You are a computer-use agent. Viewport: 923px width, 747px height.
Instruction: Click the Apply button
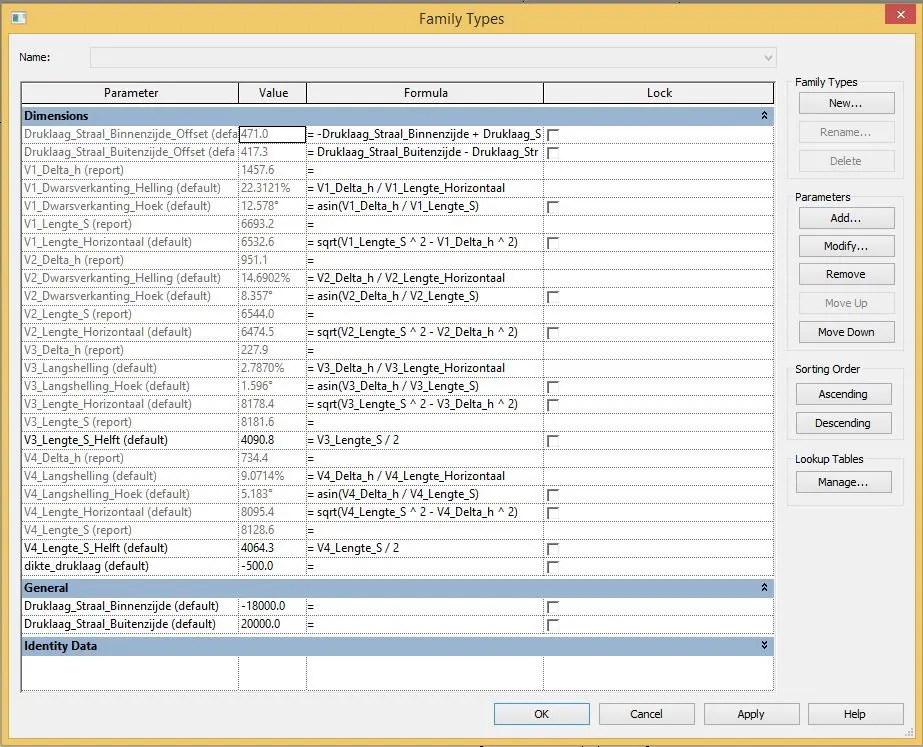pos(751,714)
